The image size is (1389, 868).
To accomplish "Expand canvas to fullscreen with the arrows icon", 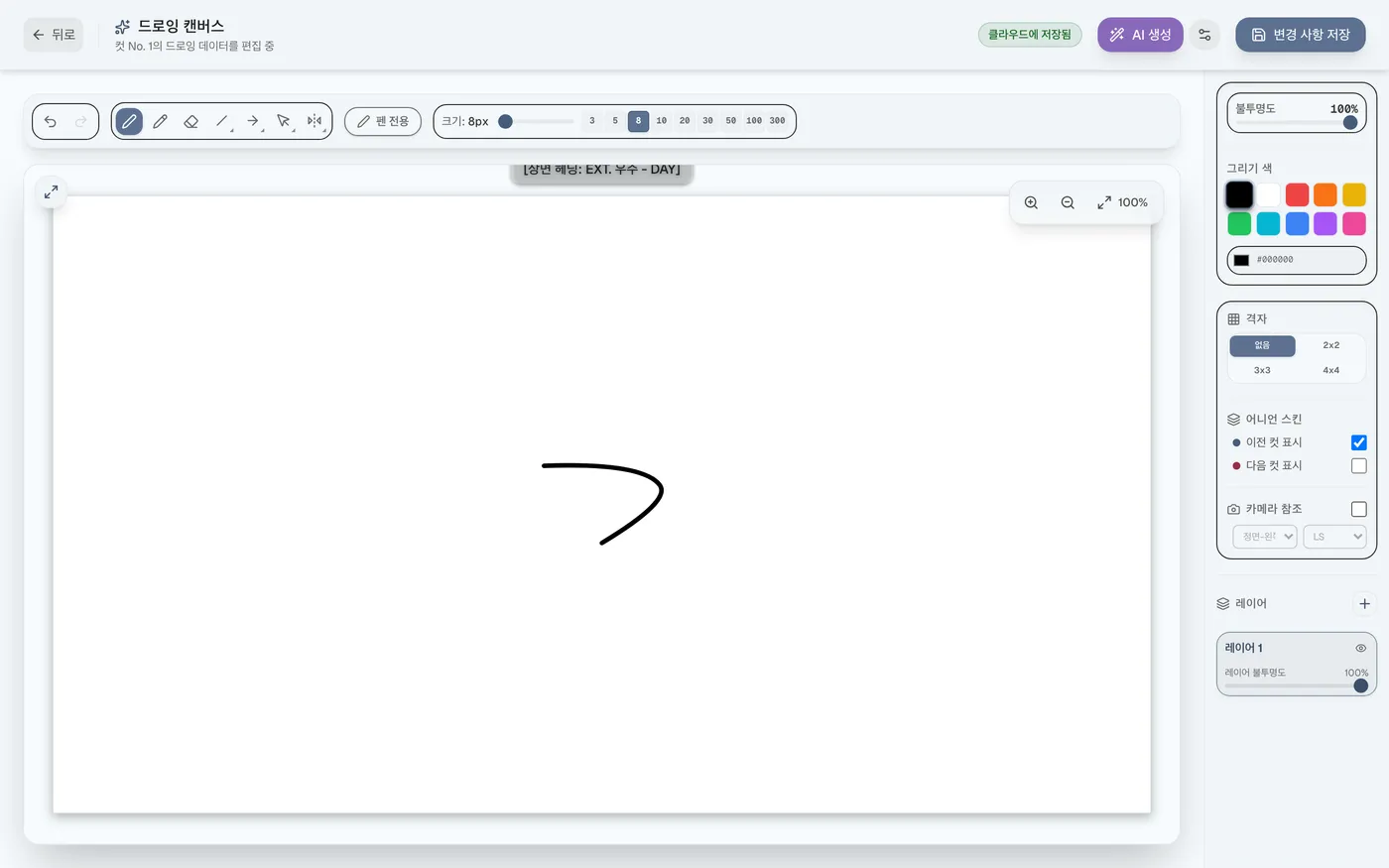I will (x=51, y=191).
